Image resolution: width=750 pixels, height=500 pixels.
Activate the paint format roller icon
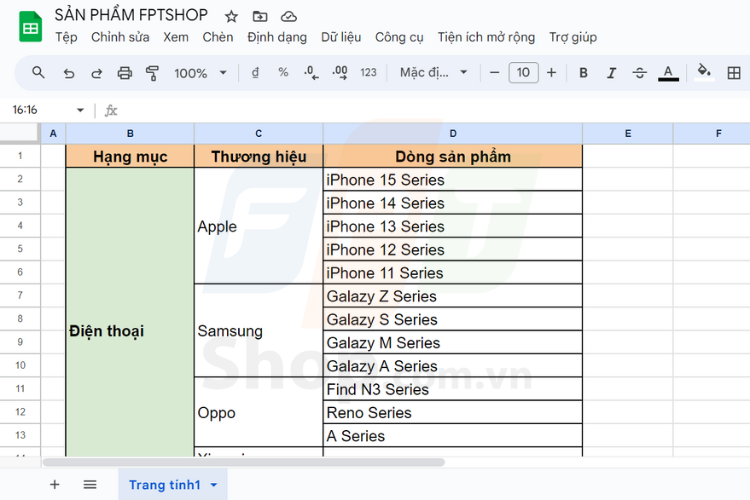152,73
